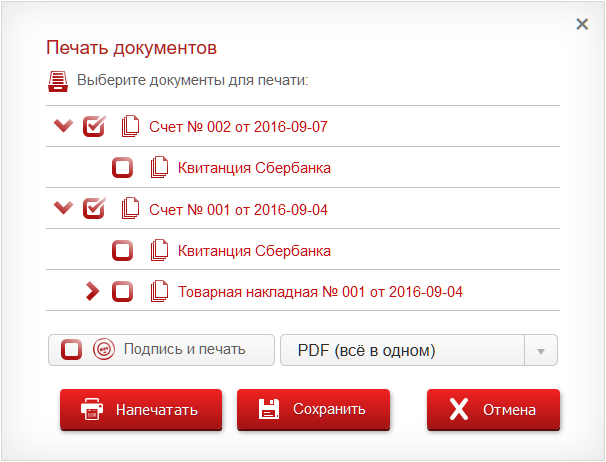Check the Товарная накладная № 001 checkbox
The image size is (606, 462).
123,291
